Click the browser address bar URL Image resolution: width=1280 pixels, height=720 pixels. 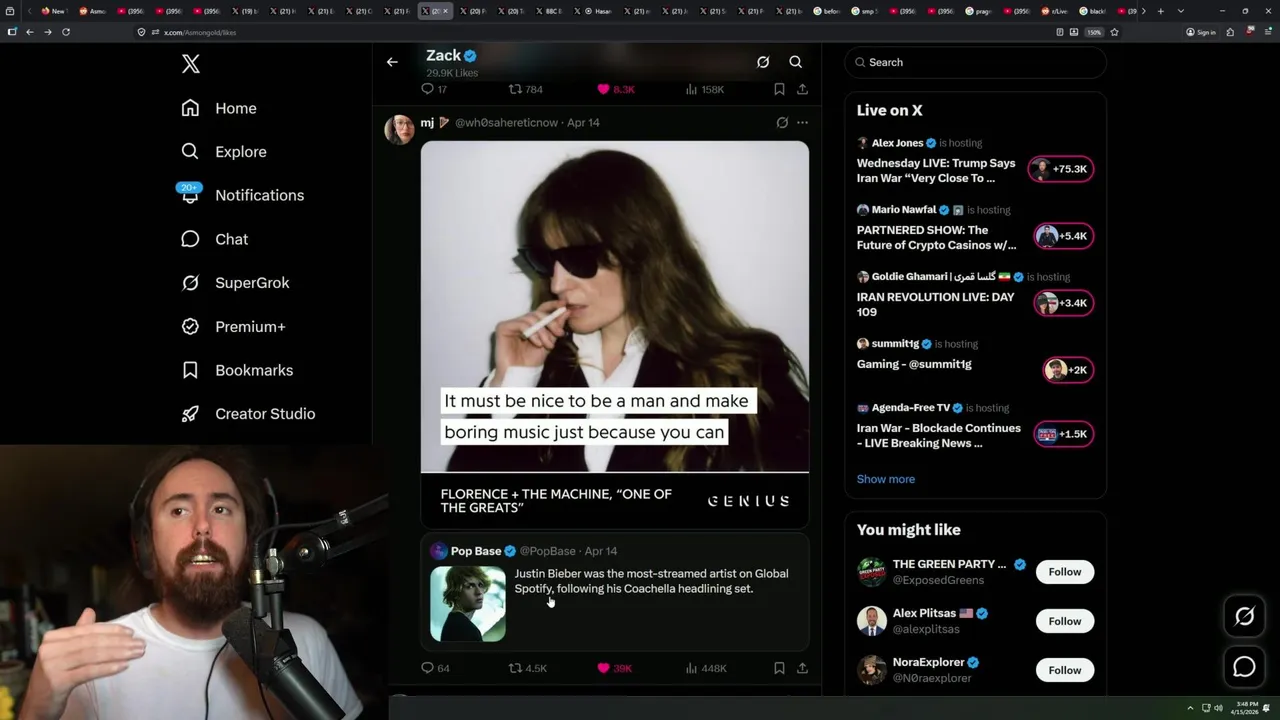click(200, 32)
